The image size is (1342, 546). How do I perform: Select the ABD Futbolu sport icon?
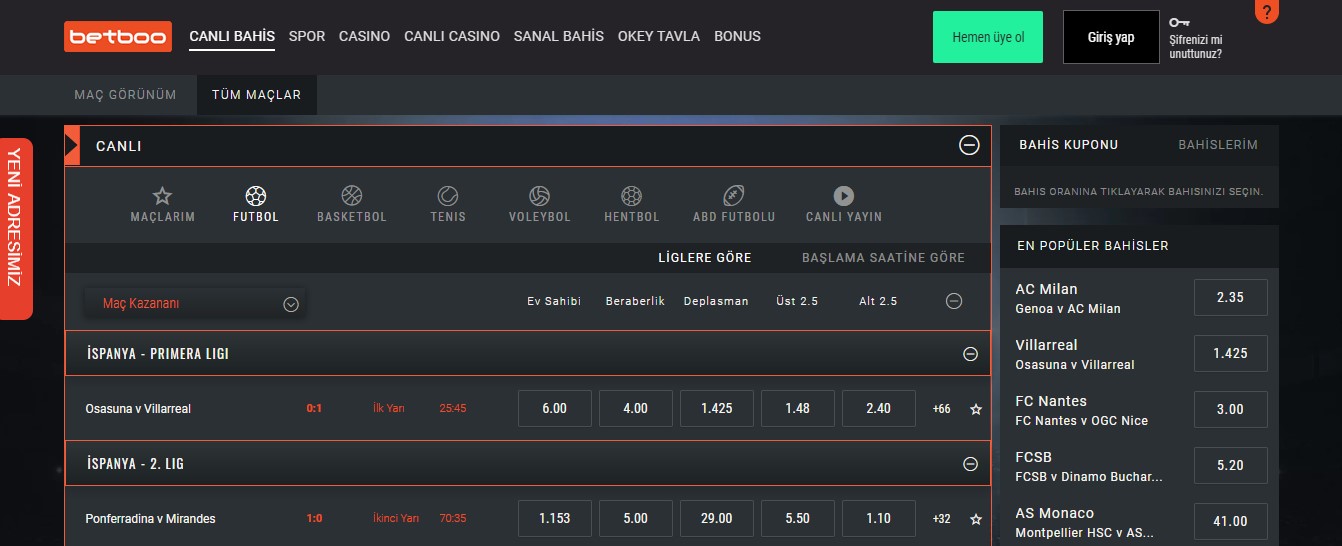(x=734, y=195)
